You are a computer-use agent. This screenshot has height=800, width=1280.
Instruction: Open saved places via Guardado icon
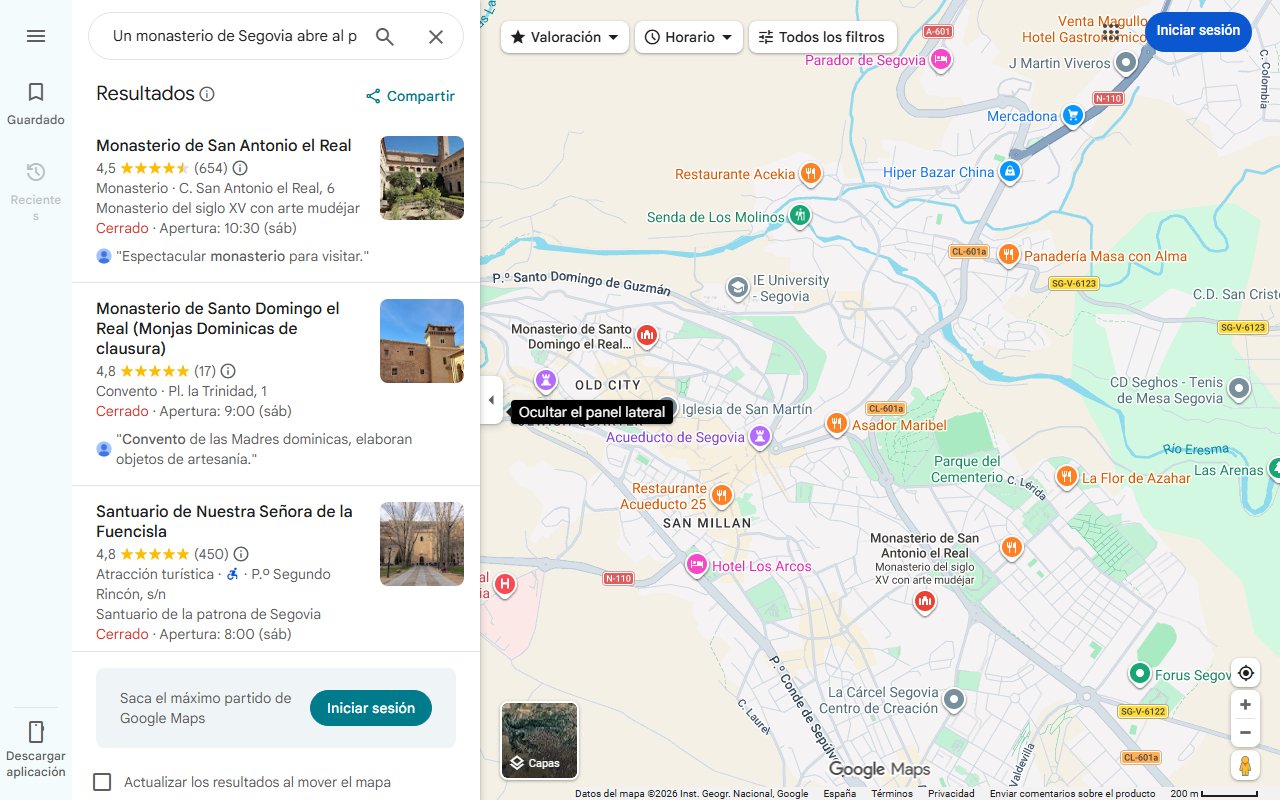tap(35, 91)
